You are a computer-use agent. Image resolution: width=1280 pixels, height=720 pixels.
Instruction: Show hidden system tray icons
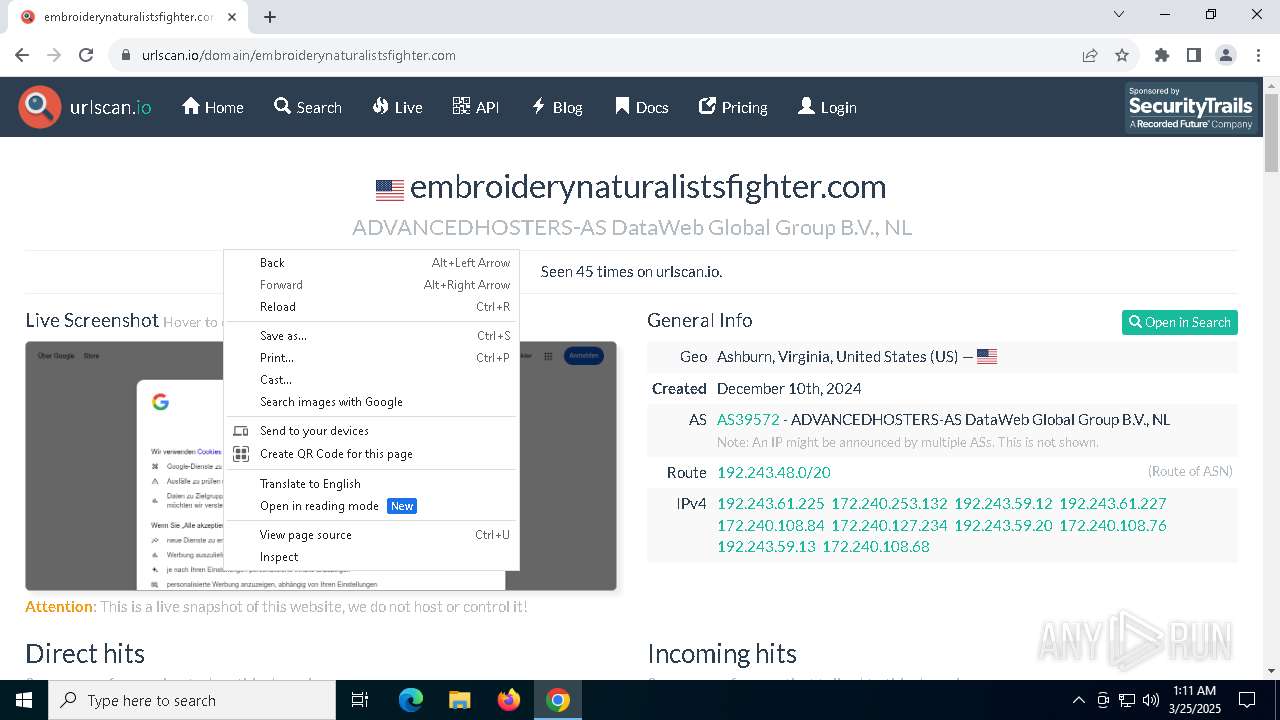pos(1078,700)
